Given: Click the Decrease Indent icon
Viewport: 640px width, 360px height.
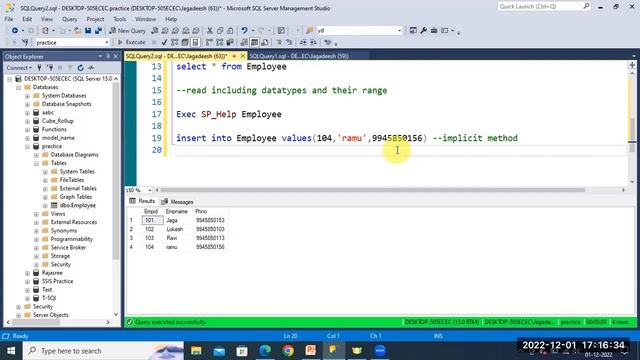Looking at the screenshot, I should pyautogui.click(x=303, y=42).
